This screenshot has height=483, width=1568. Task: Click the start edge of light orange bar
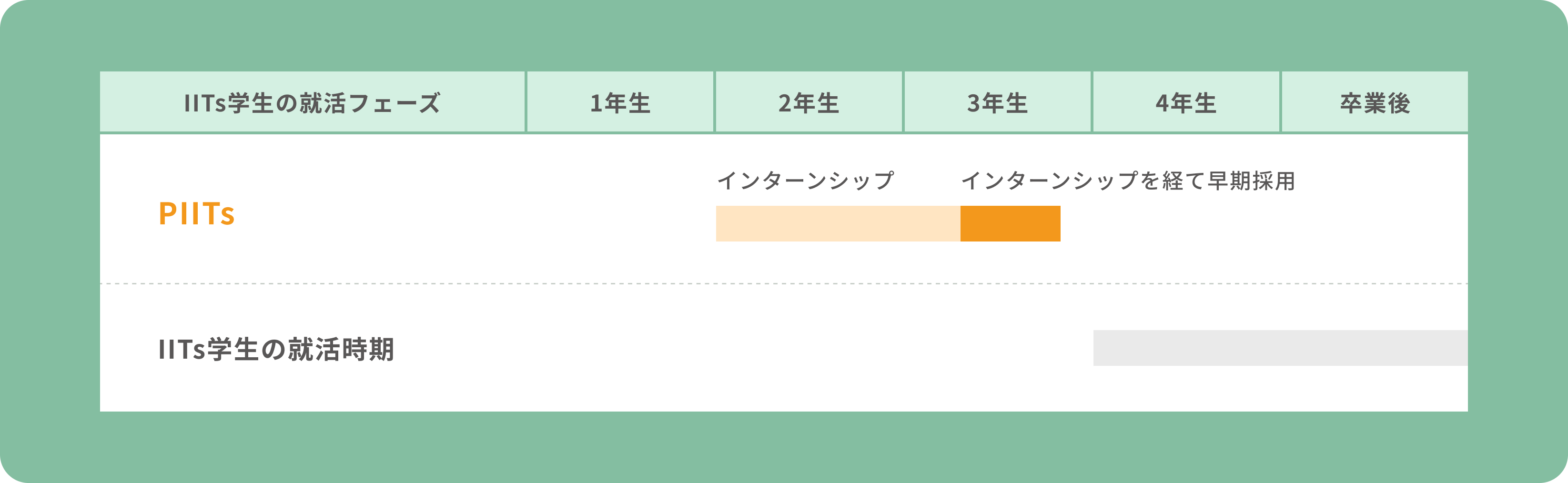click(x=718, y=224)
